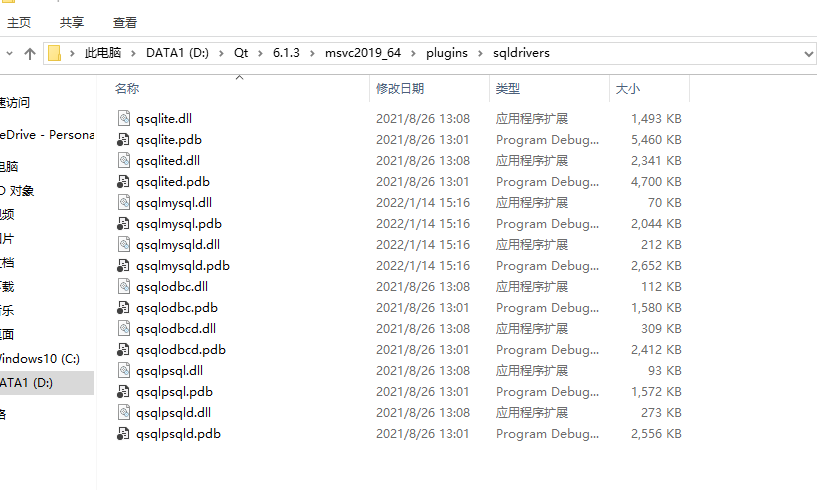817x490 pixels.
Task: Click the sqldrivers breadcrumb in the path
Action: [x=522, y=53]
